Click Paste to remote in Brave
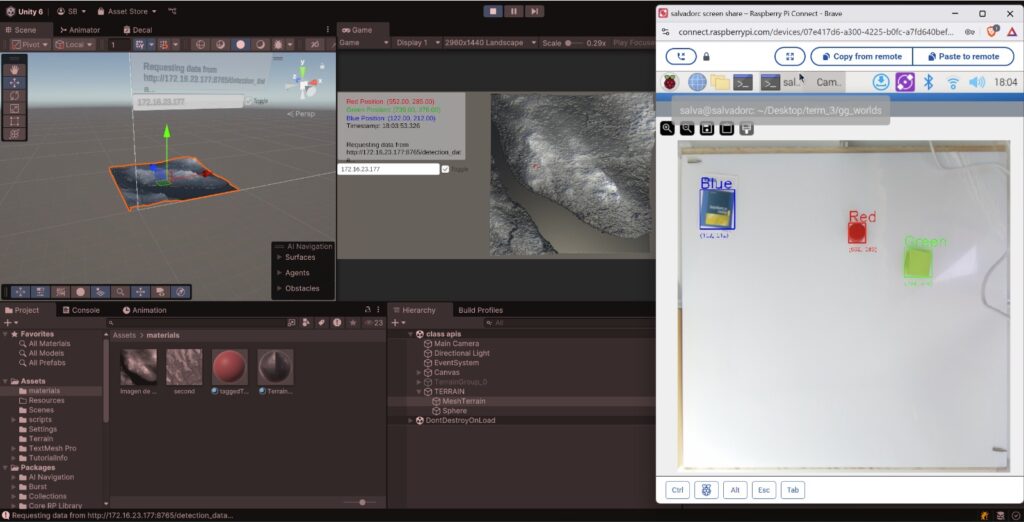The height and width of the screenshot is (522, 1024). click(x=963, y=57)
